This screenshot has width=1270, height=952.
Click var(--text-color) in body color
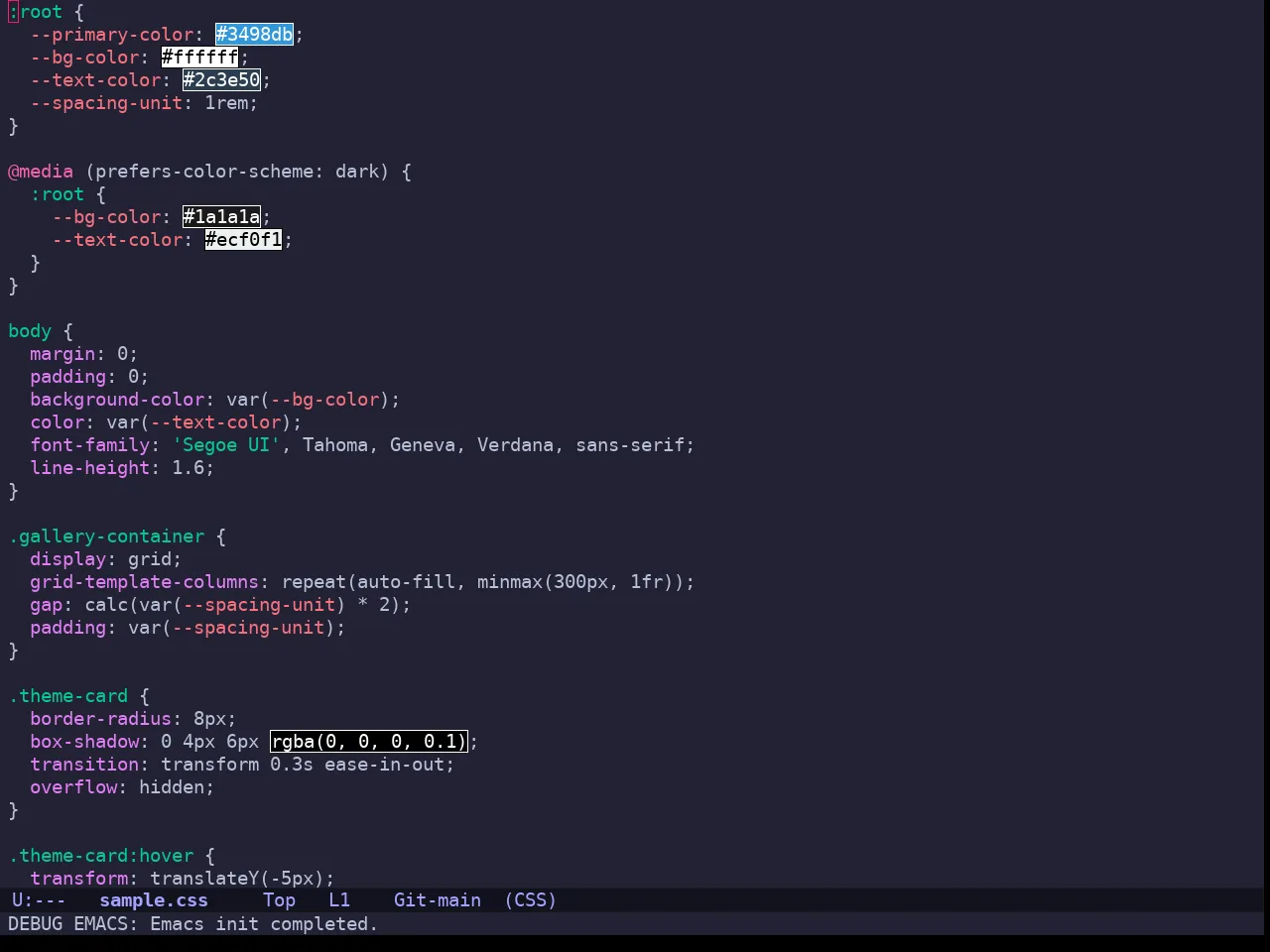click(199, 422)
